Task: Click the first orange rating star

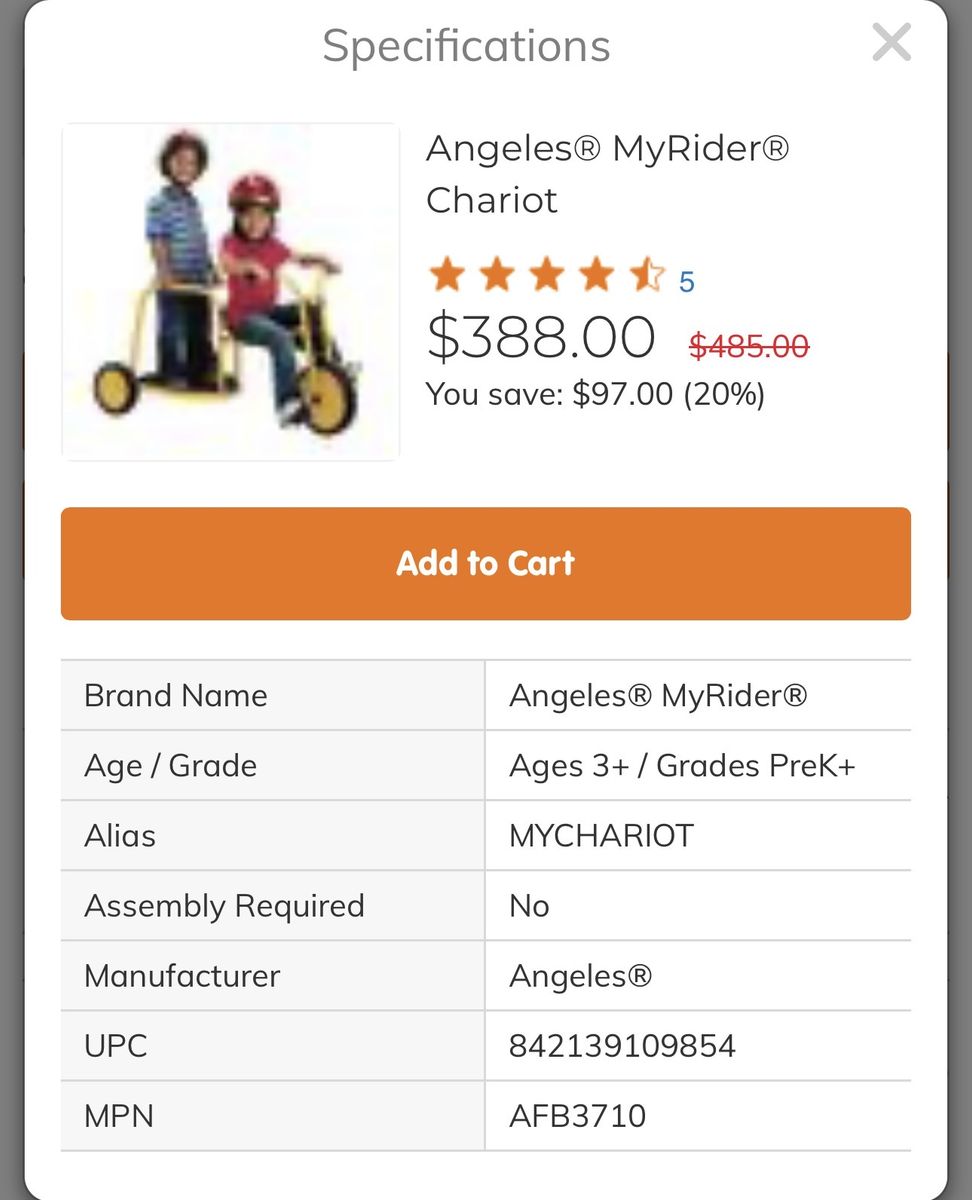Action: tap(446, 275)
